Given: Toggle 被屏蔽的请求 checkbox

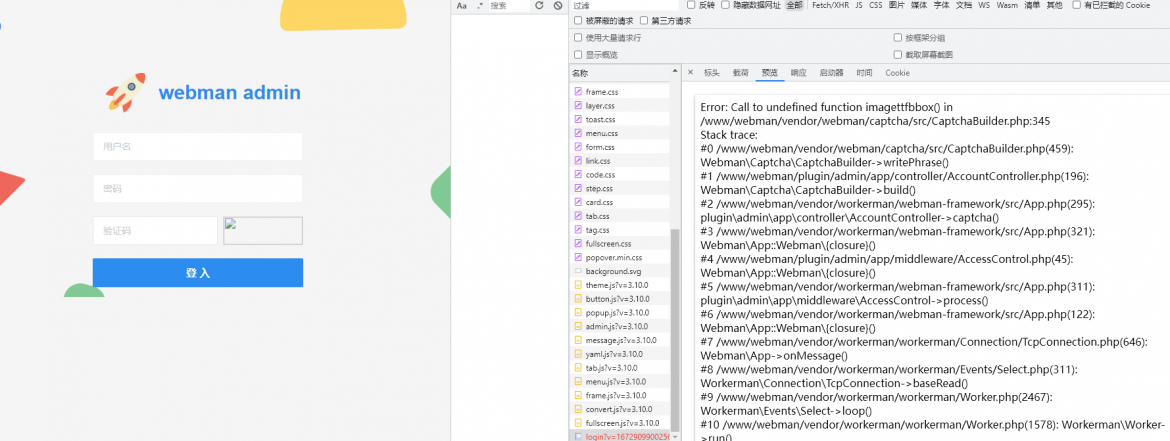Looking at the screenshot, I should tap(578, 21).
